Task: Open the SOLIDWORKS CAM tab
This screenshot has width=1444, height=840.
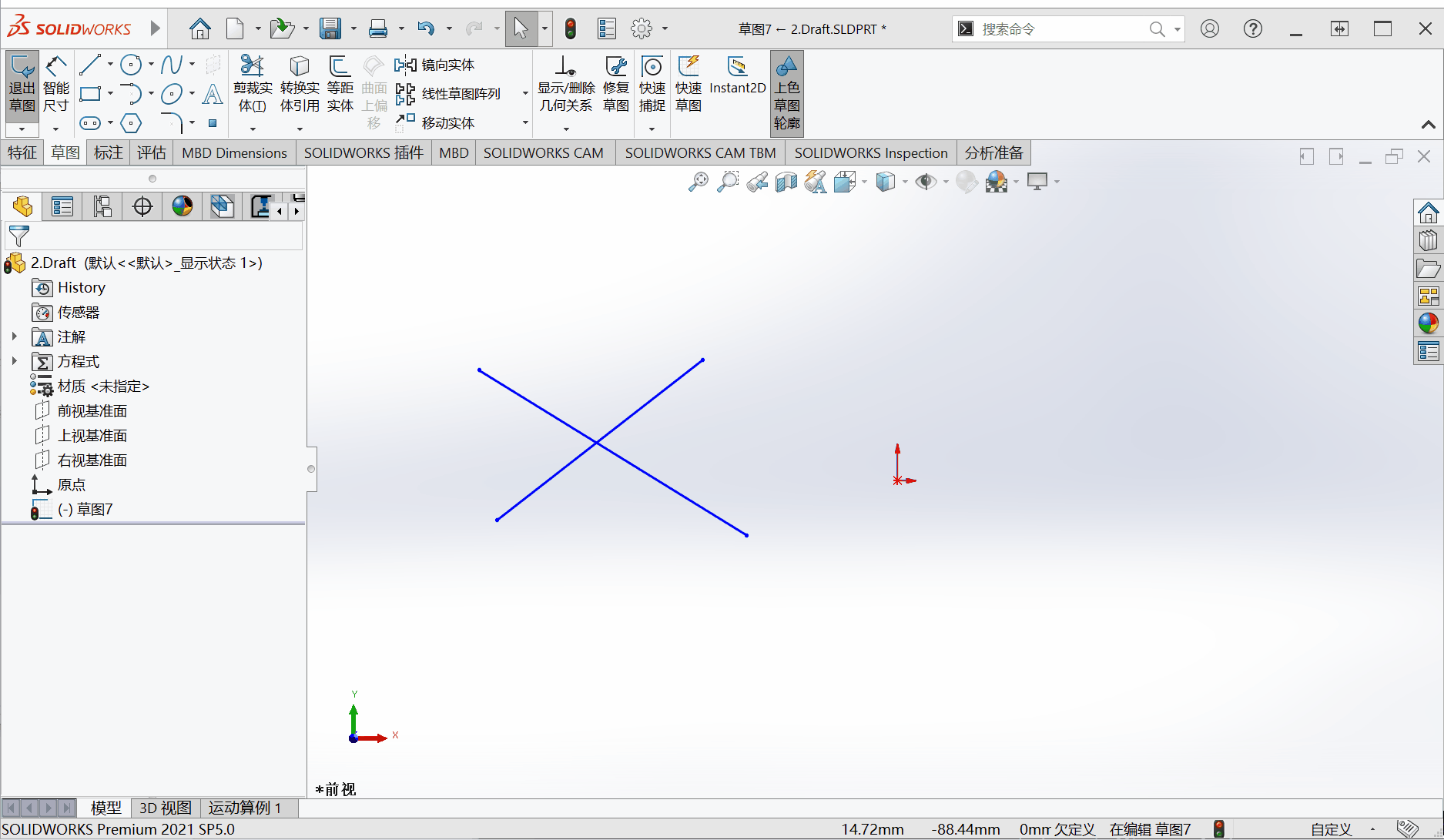Action: [x=543, y=152]
